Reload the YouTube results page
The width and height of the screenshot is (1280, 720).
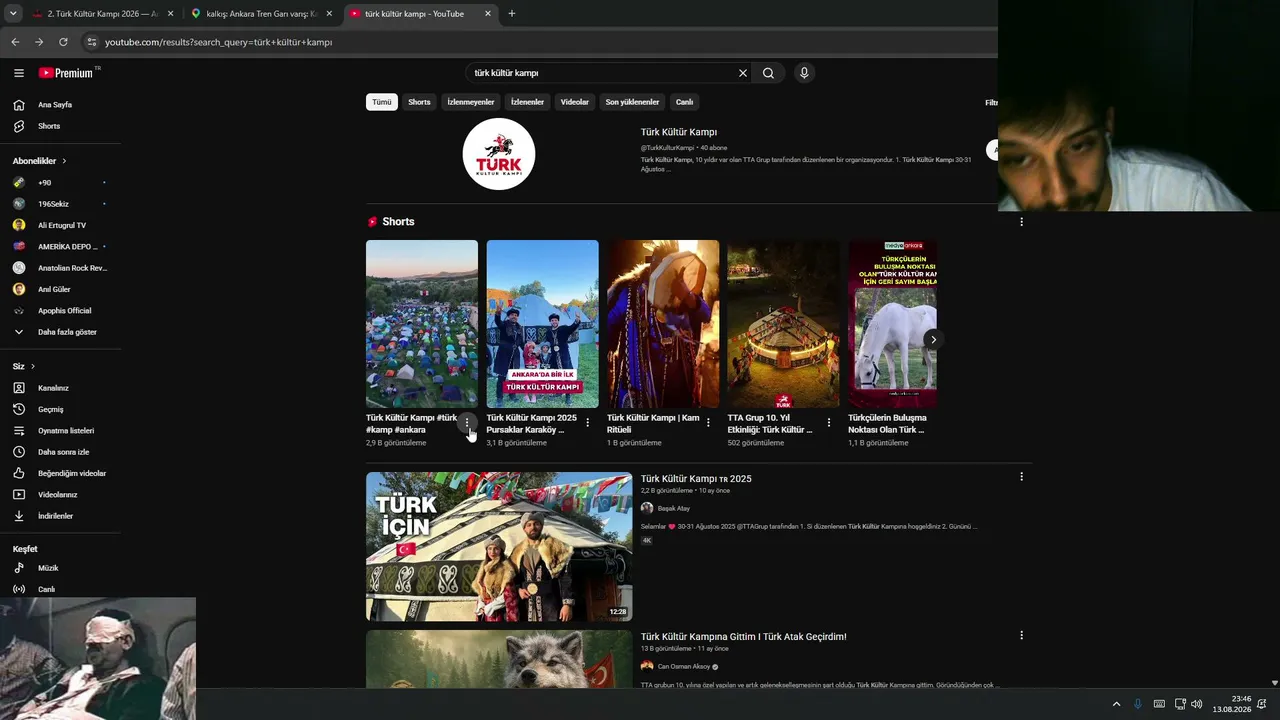(63, 42)
